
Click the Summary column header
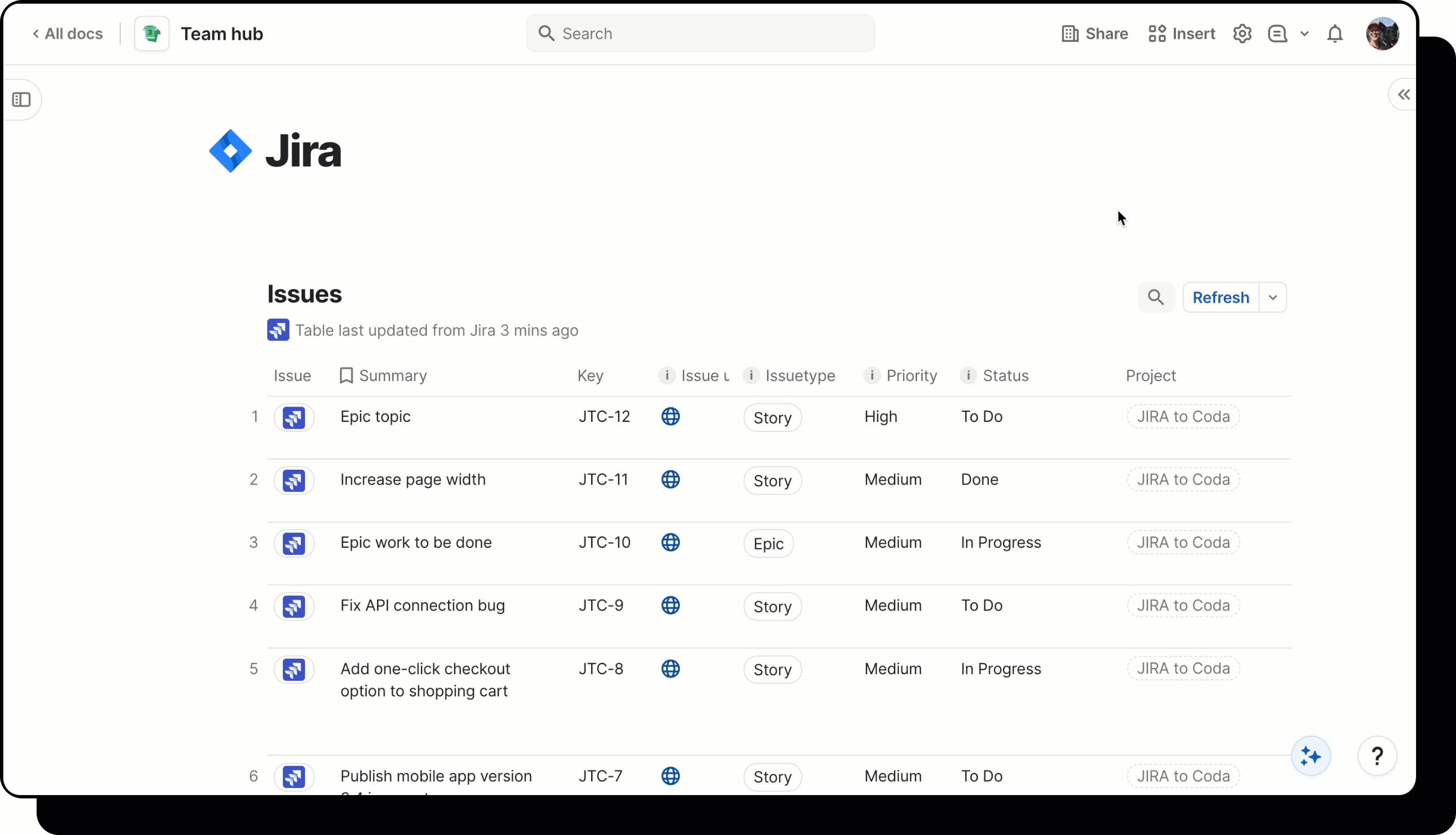[392, 375]
